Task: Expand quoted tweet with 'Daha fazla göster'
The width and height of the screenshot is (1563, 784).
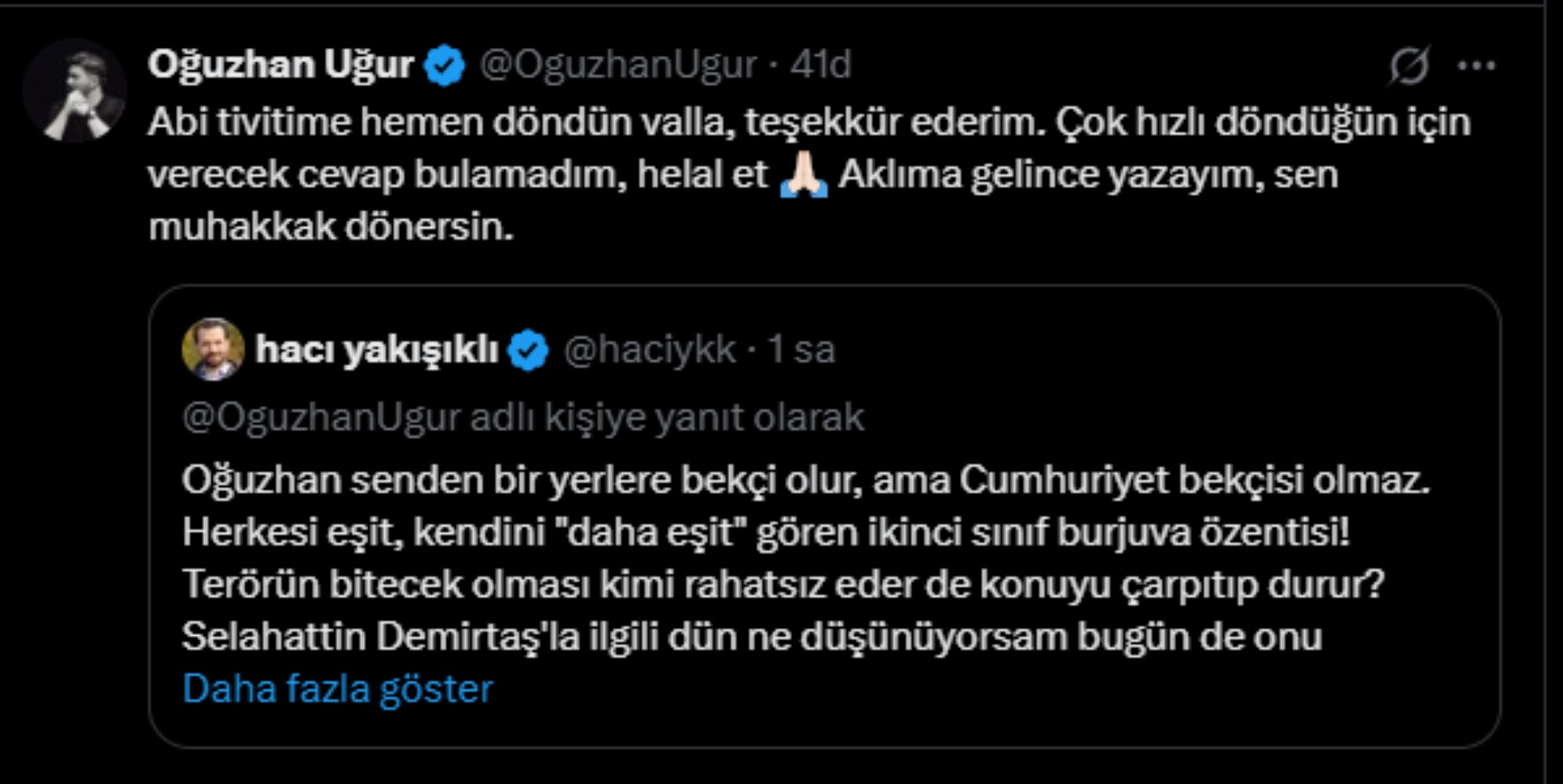Action: (x=337, y=689)
